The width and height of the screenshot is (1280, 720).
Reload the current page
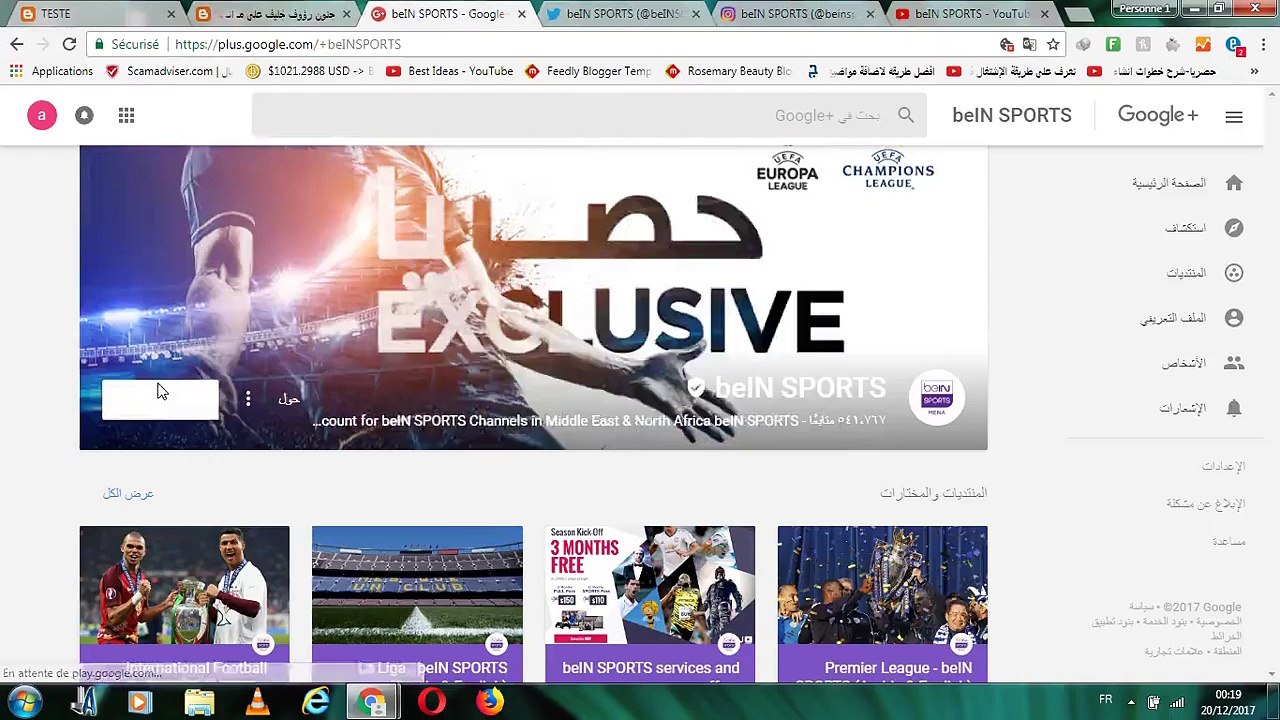(69, 44)
